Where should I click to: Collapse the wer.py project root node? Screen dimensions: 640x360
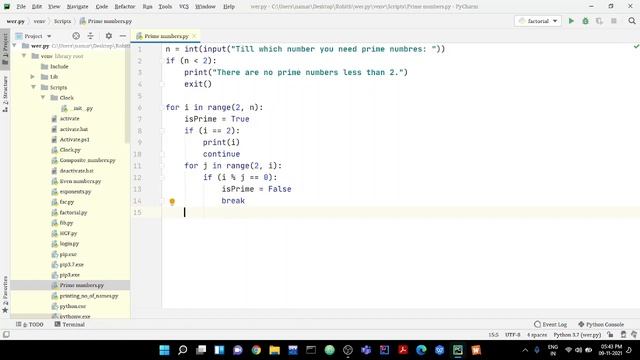pyautogui.click(x=15, y=46)
